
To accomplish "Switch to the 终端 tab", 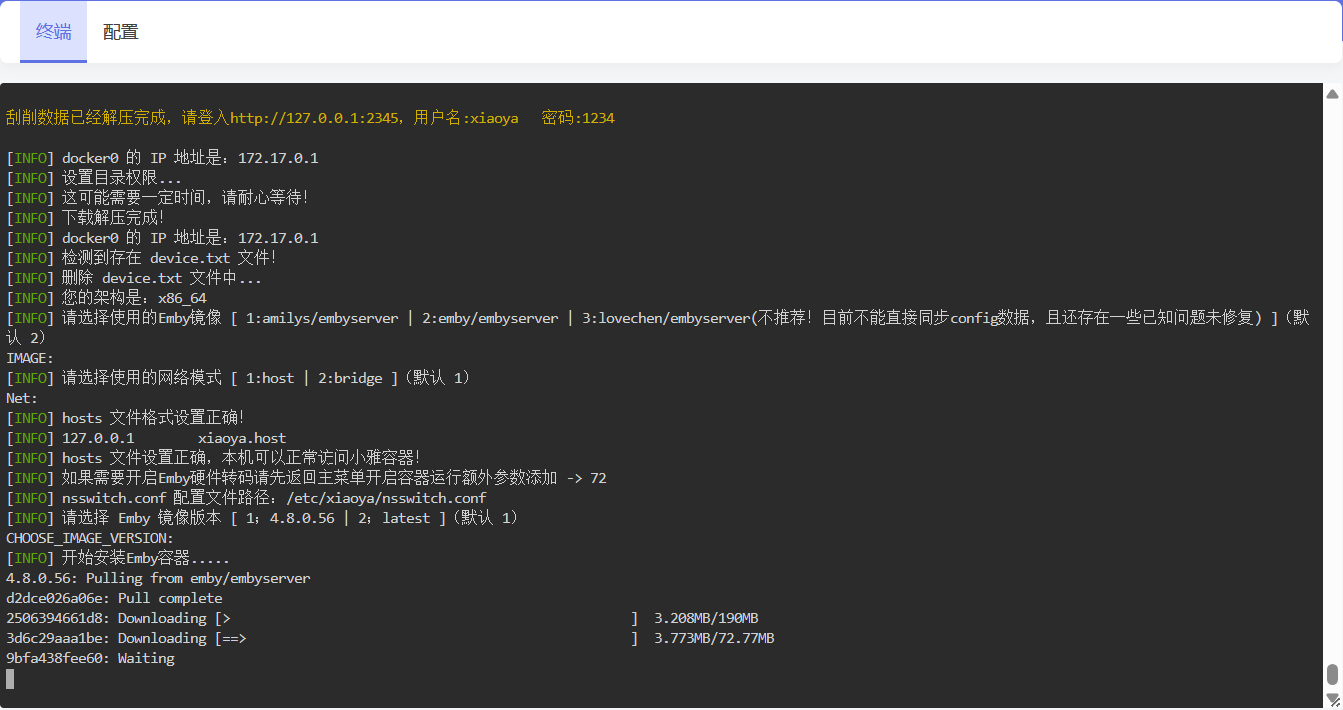I will pos(53,32).
